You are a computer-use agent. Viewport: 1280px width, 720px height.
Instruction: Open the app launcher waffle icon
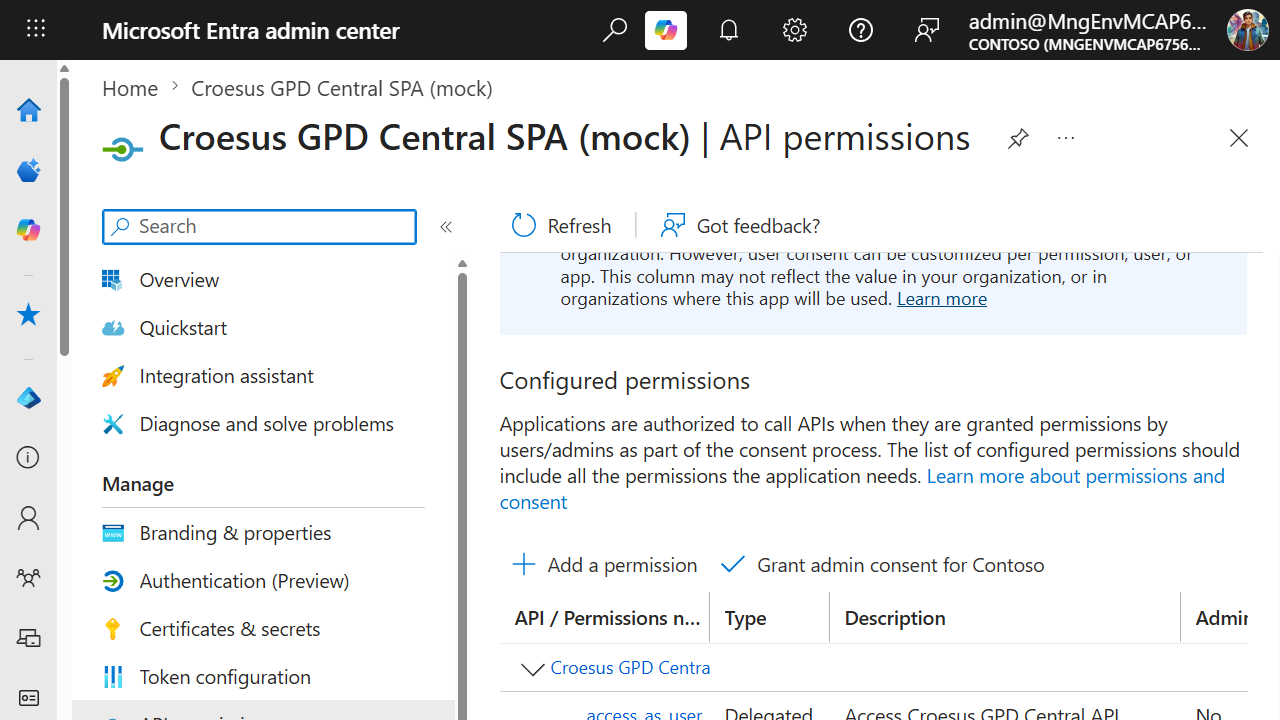pos(36,29)
